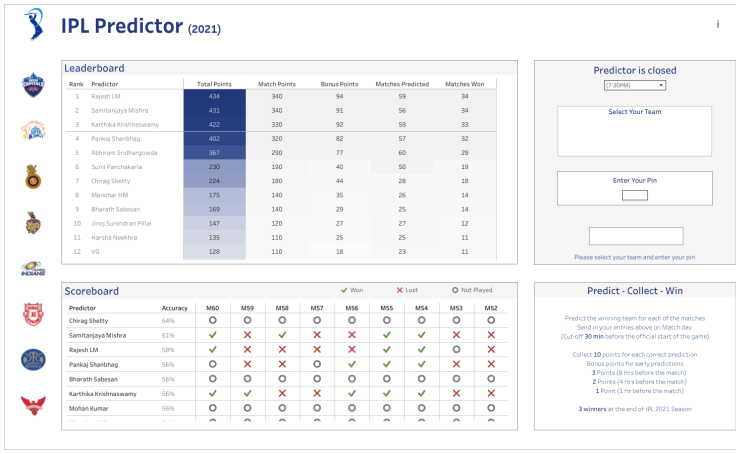The width and height of the screenshot is (736, 454).
Task: Click the Lost legend cross
Action: [399, 290]
